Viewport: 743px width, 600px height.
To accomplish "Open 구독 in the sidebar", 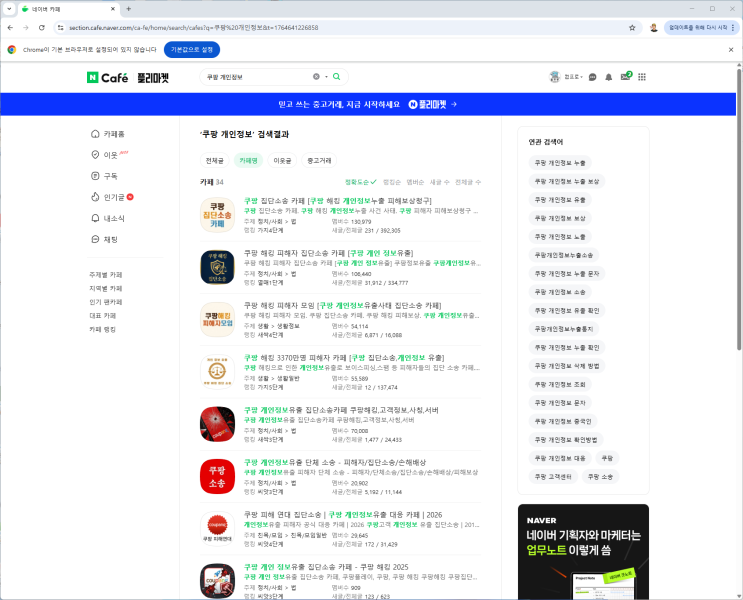I will point(104,176).
